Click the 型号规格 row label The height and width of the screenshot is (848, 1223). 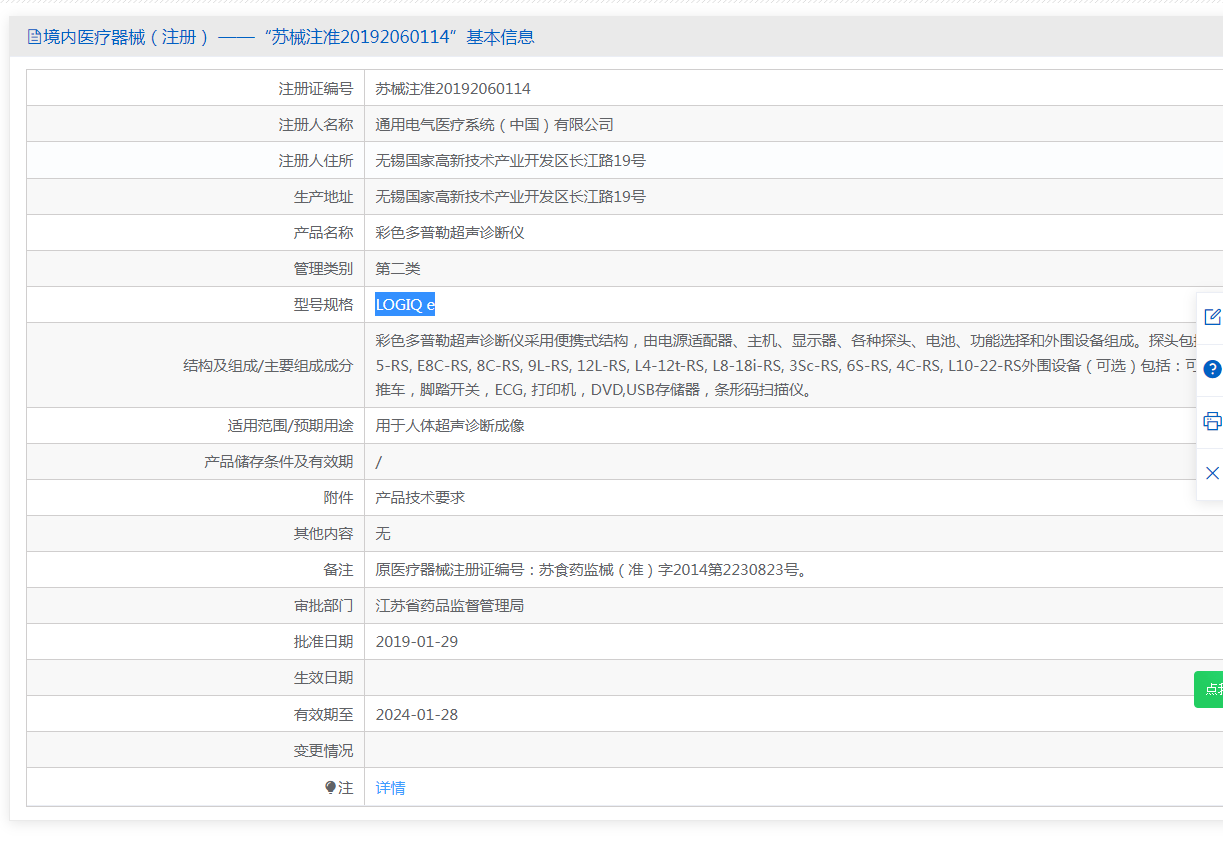click(x=323, y=305)
